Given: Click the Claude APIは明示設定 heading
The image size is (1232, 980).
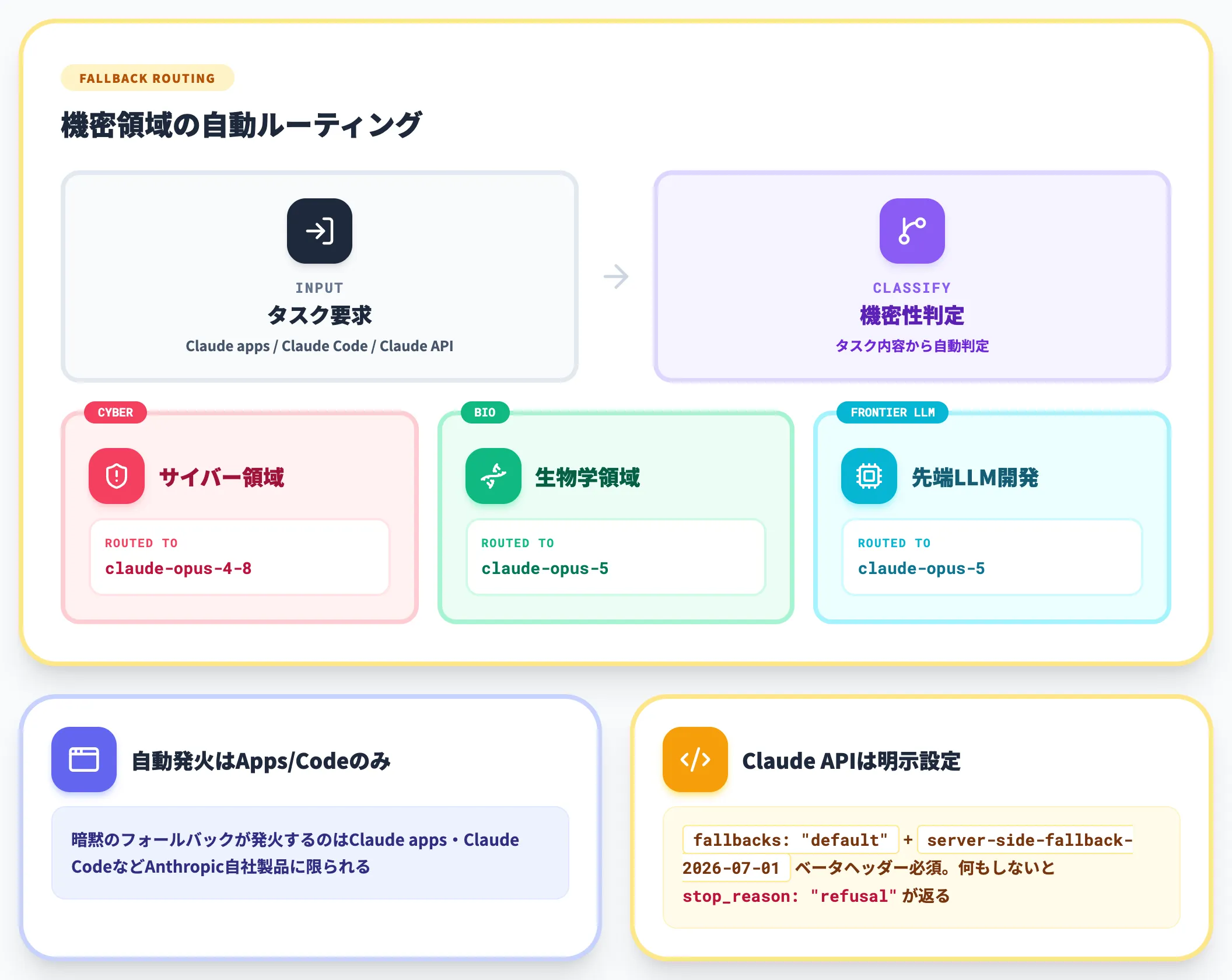Looking at the screenshot, I should 851,761.
